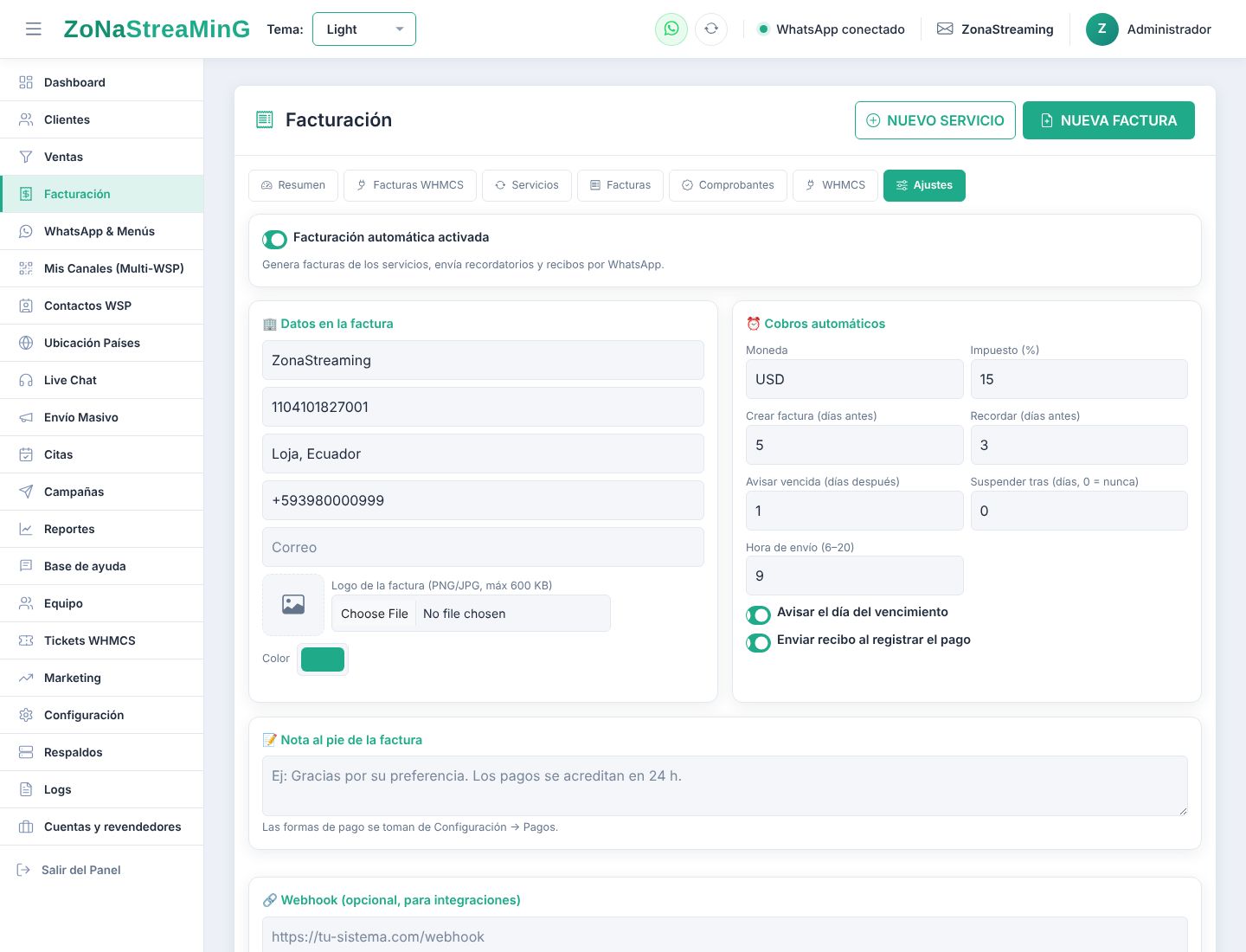Click the Campañas paper plane icon
1246x952 pixels.
pos(26,492)
